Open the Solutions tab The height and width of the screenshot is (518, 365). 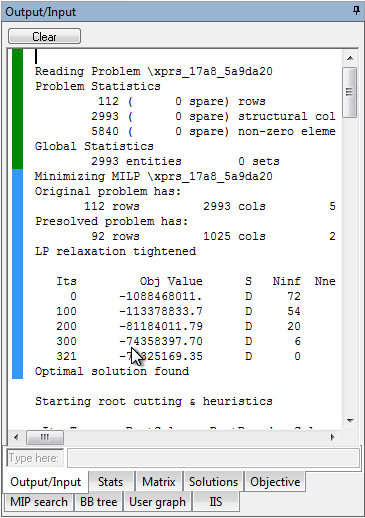click(x=213, y=482)
